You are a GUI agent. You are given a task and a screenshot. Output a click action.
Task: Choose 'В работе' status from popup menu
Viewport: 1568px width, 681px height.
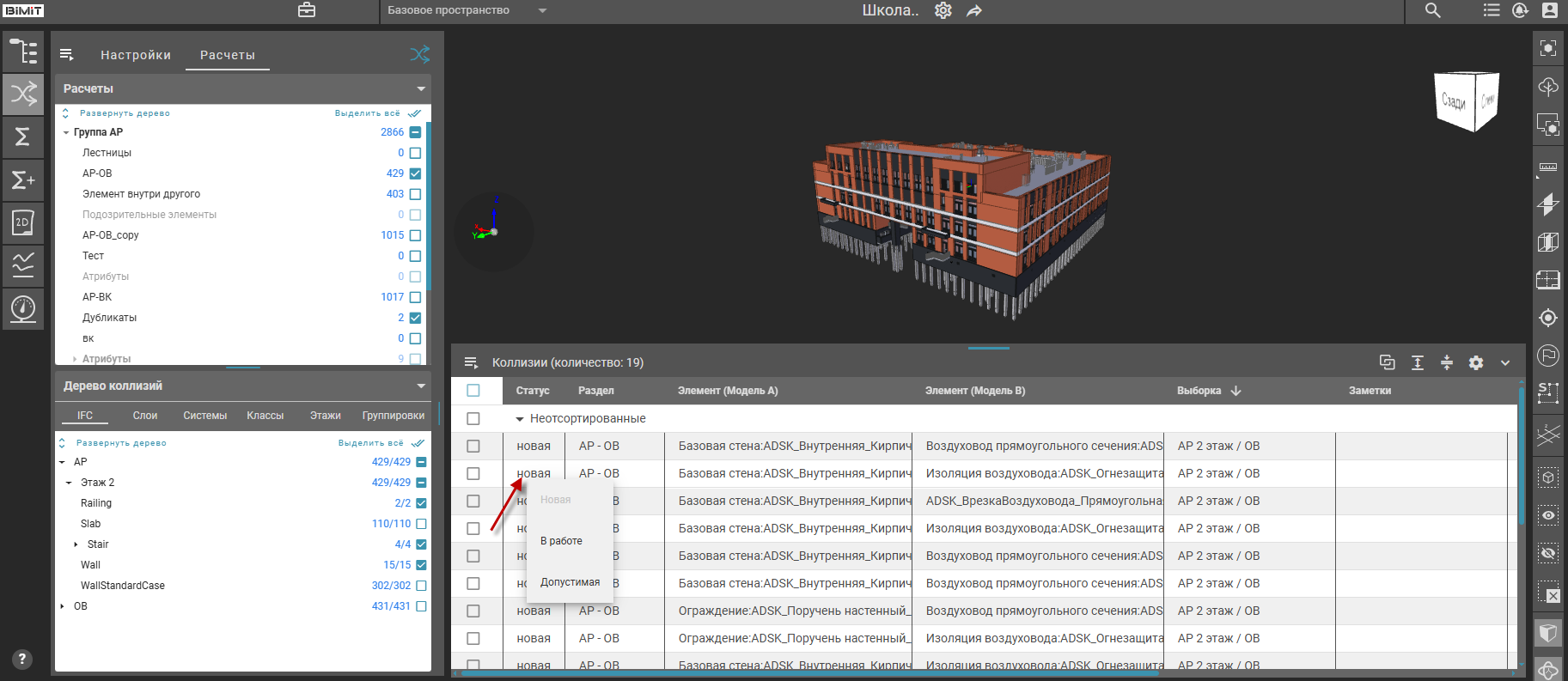coord(561,541)
